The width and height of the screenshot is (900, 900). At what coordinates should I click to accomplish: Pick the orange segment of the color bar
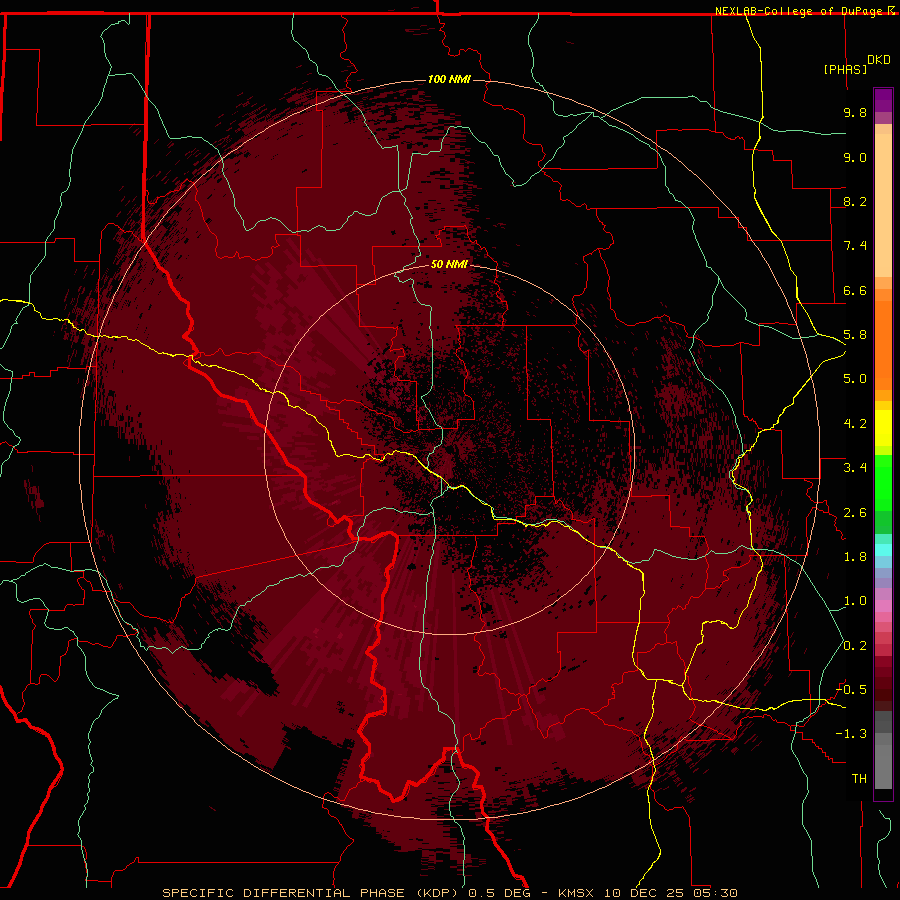point(883,344)
